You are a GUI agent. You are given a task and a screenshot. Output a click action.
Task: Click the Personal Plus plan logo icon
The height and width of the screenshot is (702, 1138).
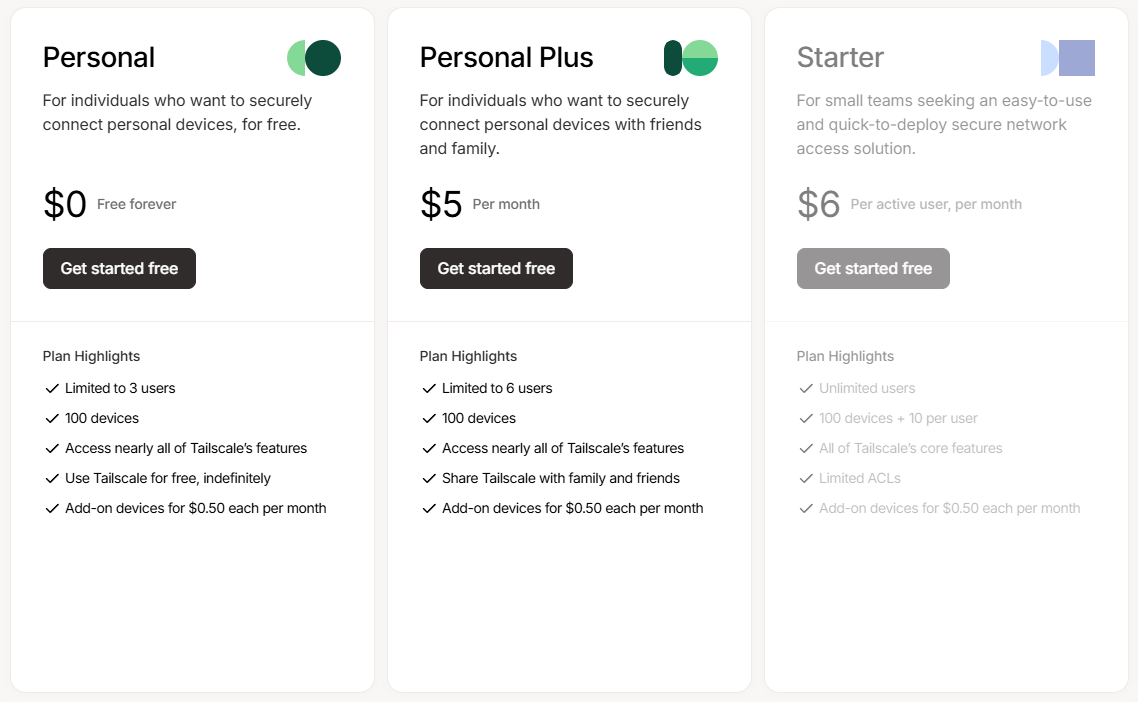[x=691, y=58]
